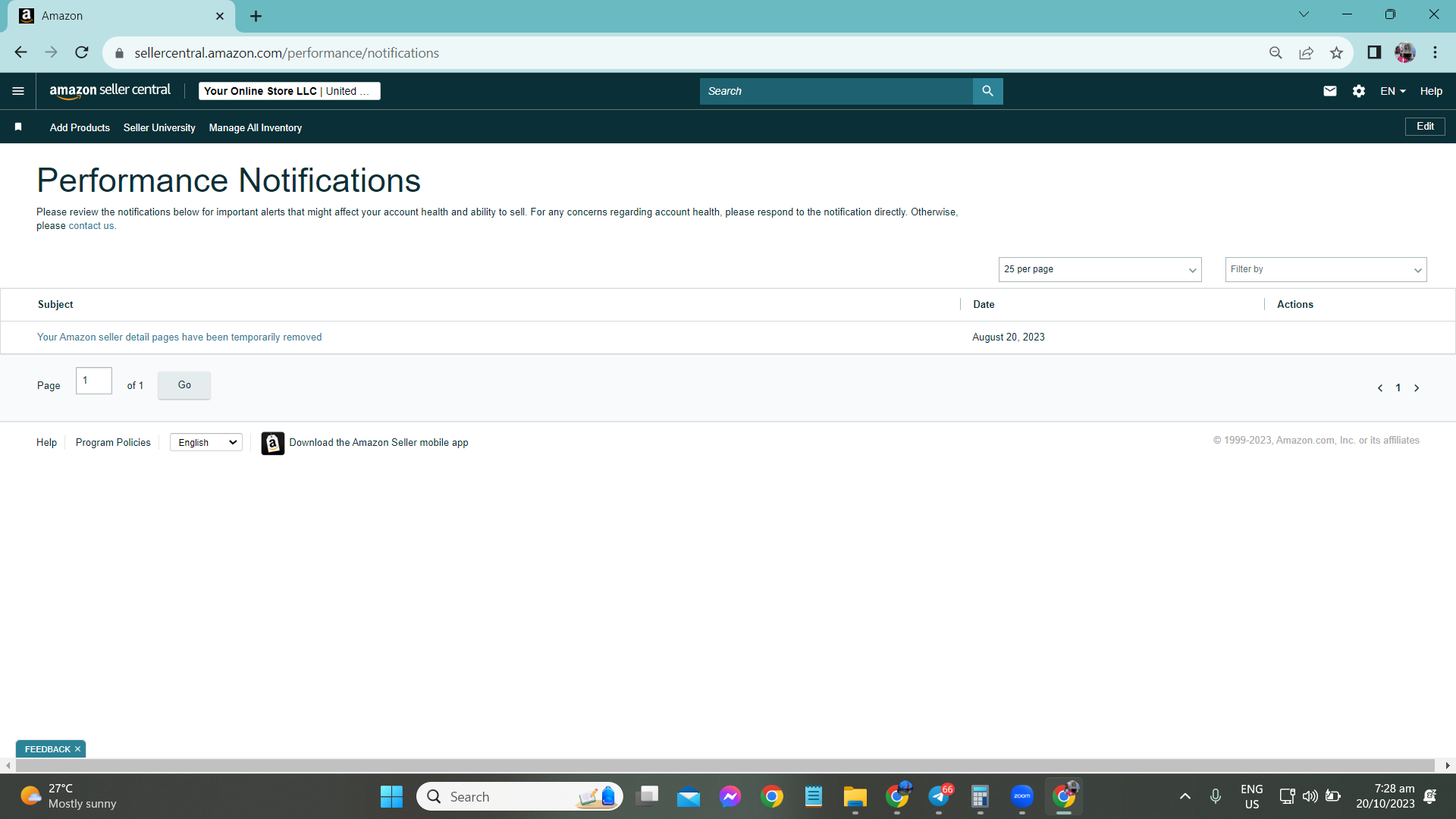Image resolution: width=1456 pixels, height=819 pixels.
Task: Open the Filter by dropdown
Action: tap(1326, 269)
